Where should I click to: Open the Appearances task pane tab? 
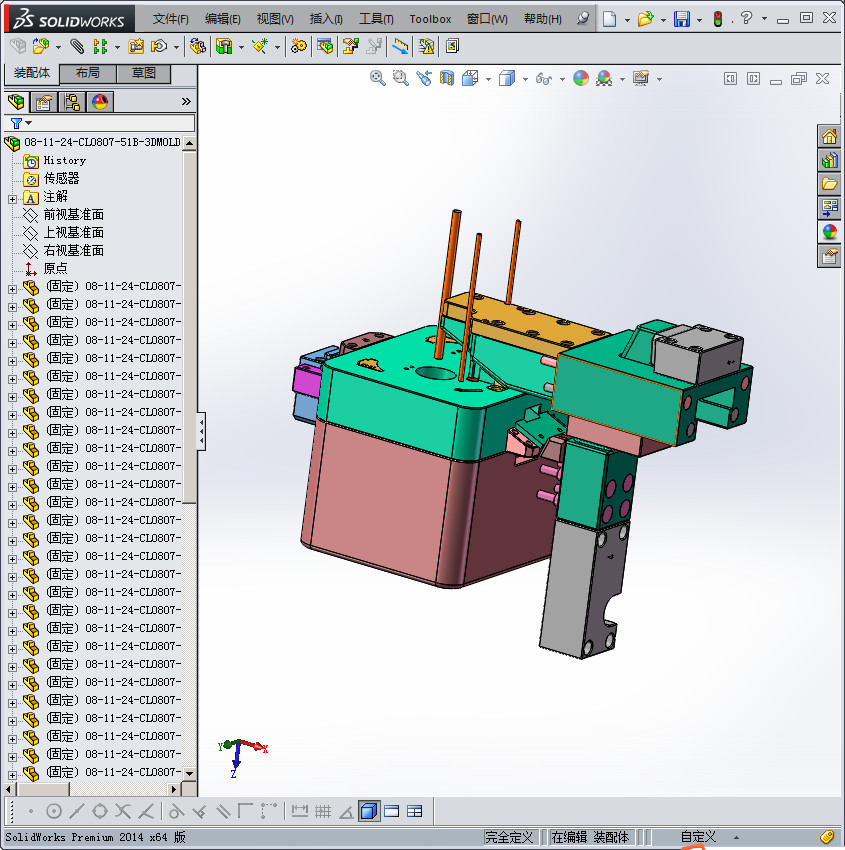tap(829, 232)
